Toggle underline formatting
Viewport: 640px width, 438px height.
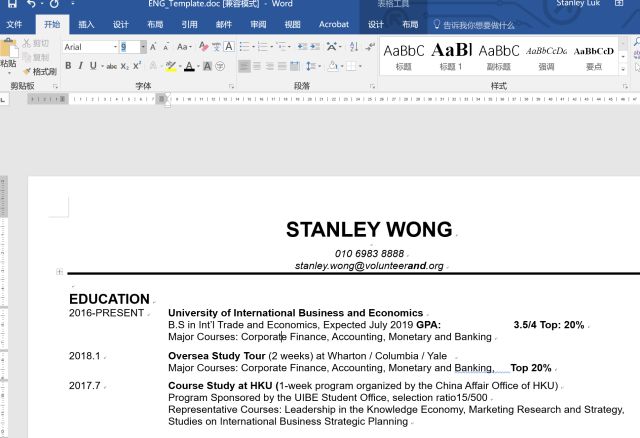click(93, 66)
